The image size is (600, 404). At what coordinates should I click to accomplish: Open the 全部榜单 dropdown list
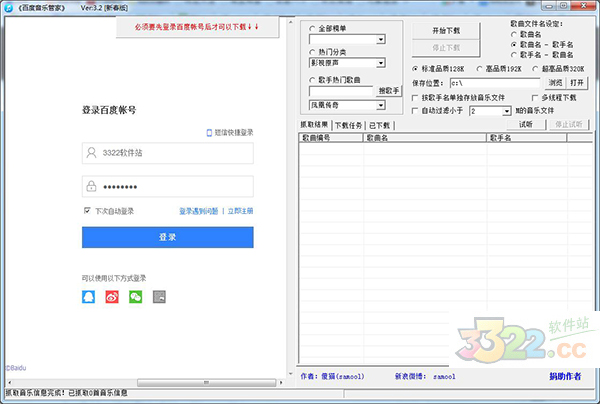(381, 39)
